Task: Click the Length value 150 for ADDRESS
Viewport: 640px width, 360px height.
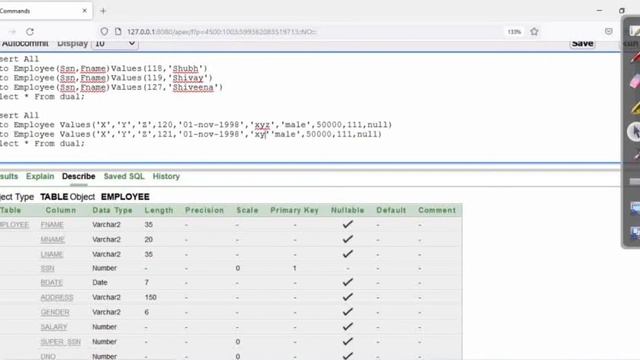Action: [151, 297]
